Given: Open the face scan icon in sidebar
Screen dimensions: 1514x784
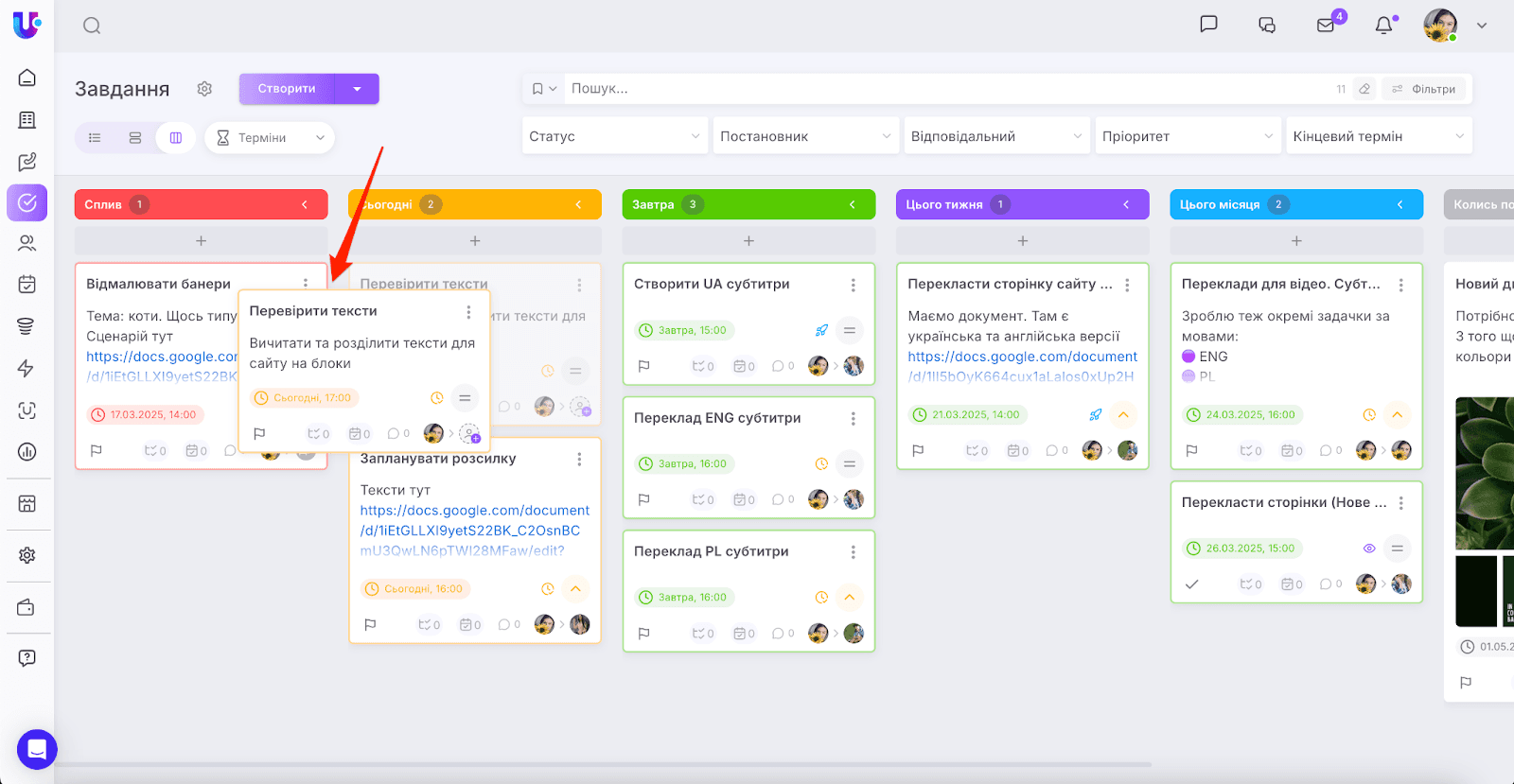Looking at the screenshot, I should (x=27, y=410).
